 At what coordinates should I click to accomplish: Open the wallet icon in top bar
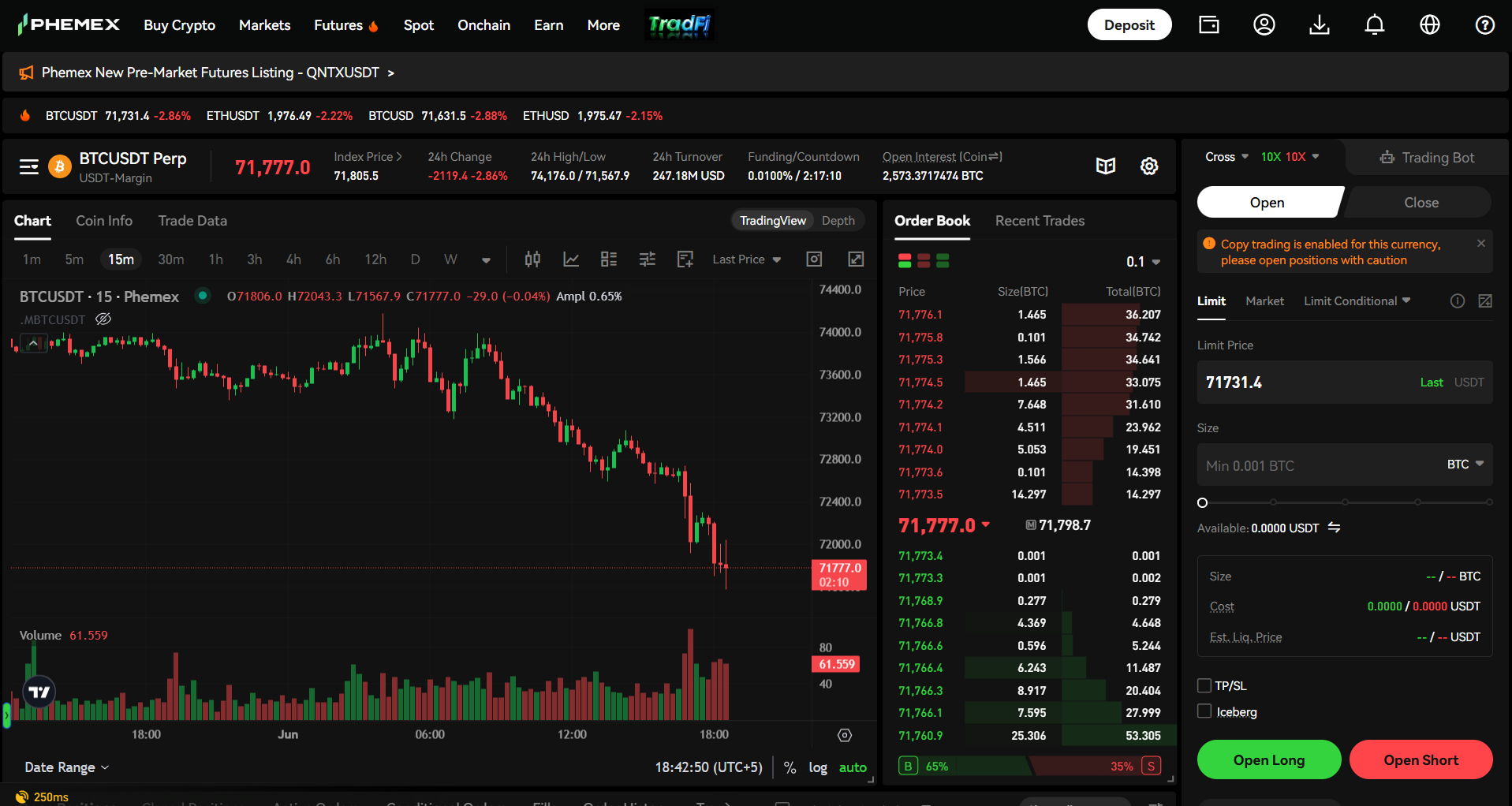pyautogui.click(x=1208, y=25)
